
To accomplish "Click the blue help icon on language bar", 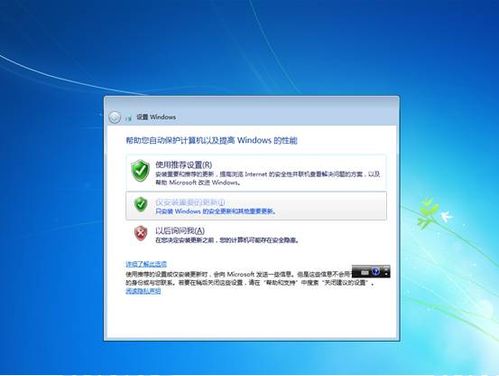I will point(376,272).
